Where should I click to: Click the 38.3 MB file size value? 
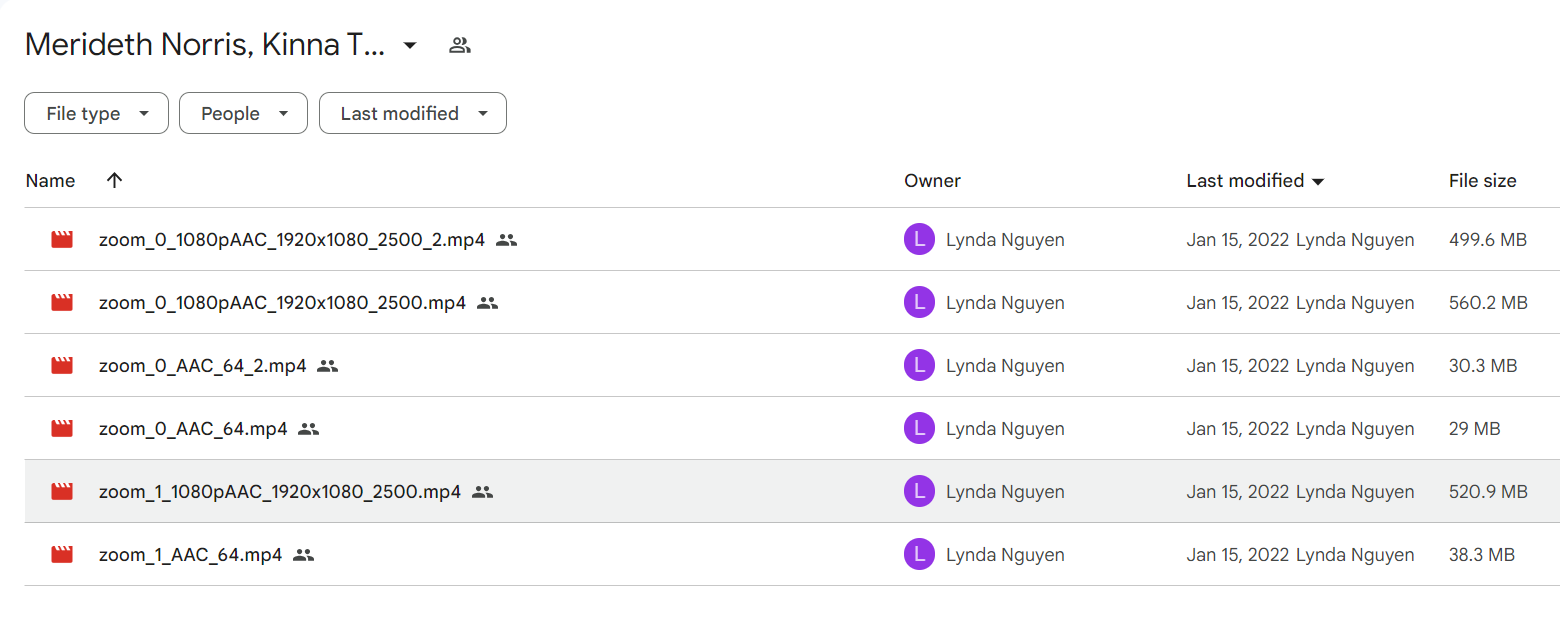(1481, 555)
